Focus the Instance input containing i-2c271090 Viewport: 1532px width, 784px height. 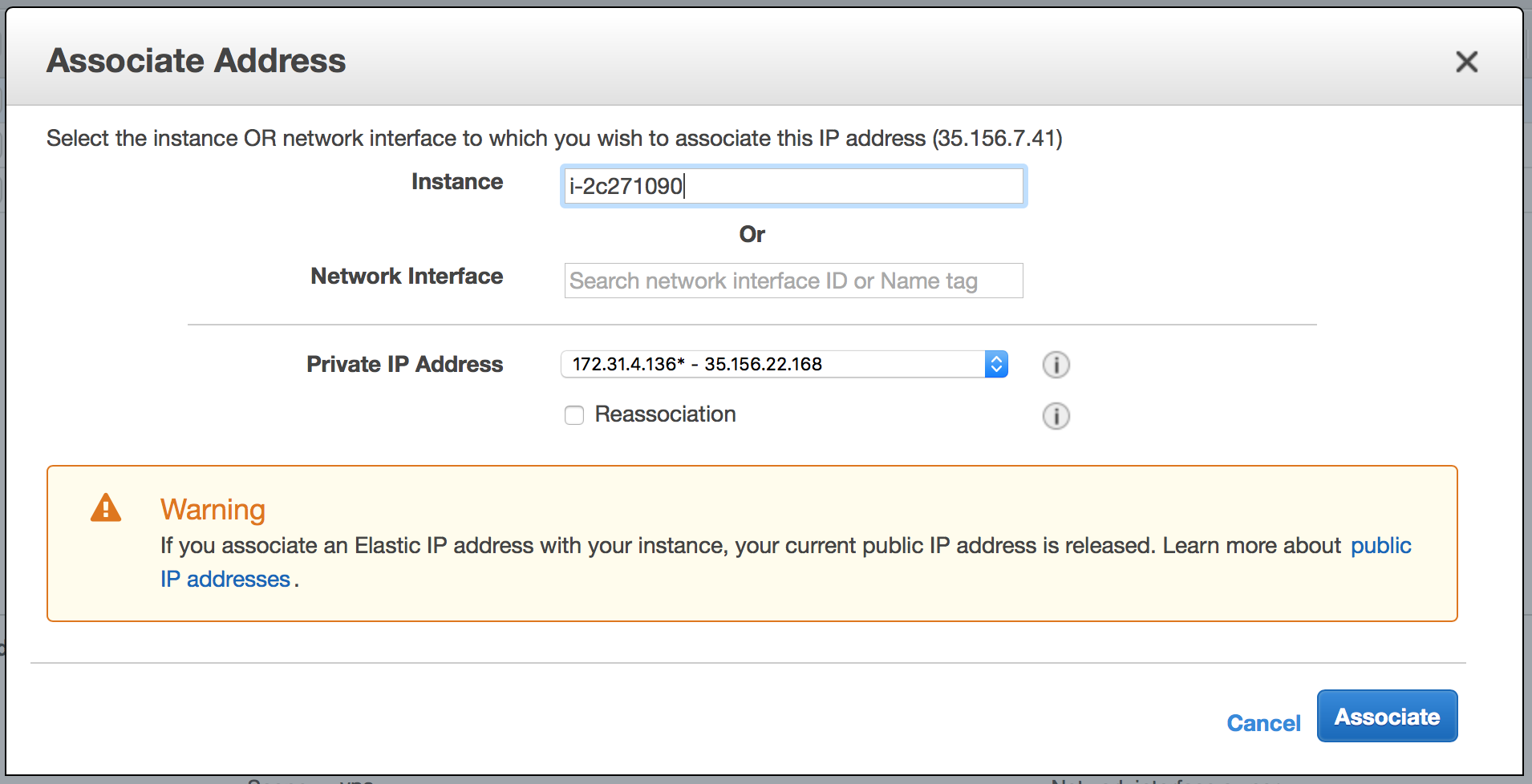[793, 186]
